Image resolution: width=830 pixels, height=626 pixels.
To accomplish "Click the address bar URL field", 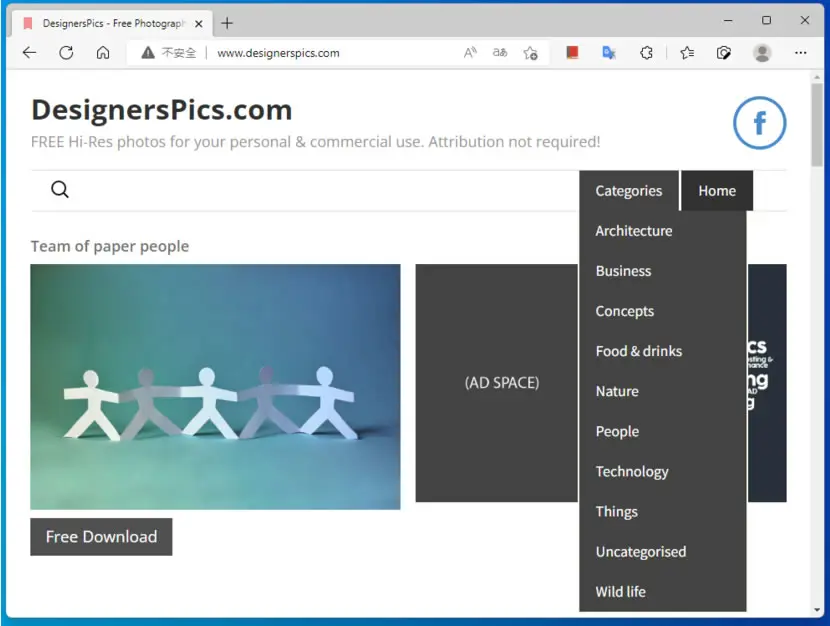I will pos(333,53).
